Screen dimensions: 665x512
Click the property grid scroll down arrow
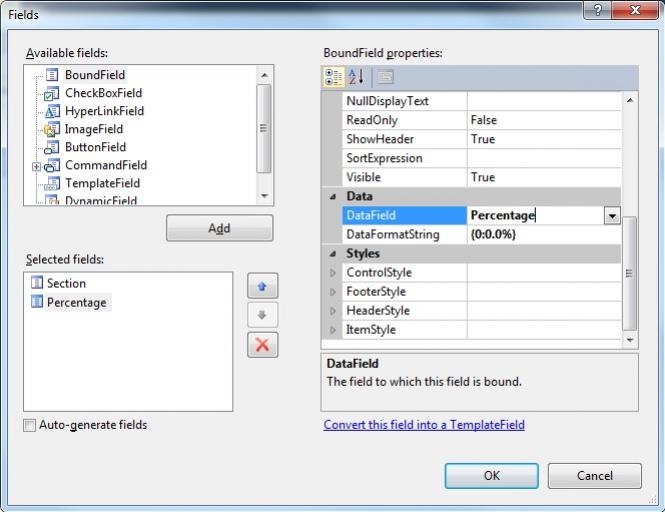(630, 340)
